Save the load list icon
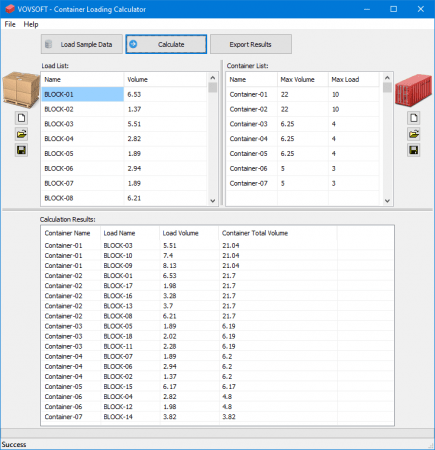Viewport: 435px width, 450px height. [x=21, y=150]
